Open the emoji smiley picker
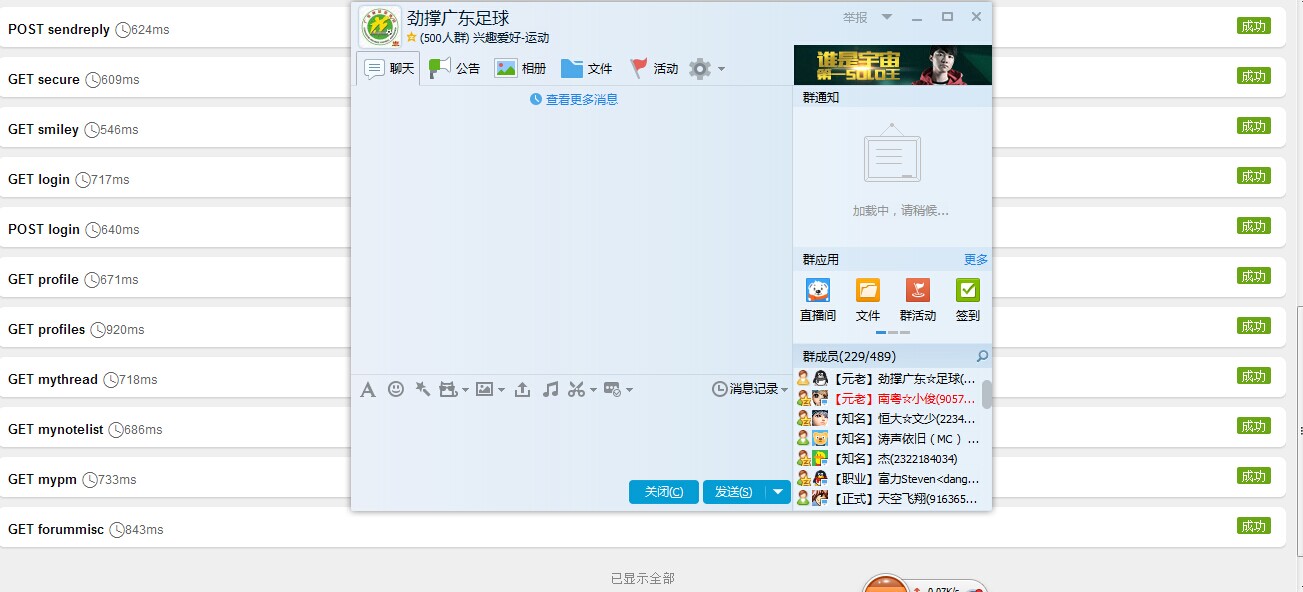1303x592 pixels. [x=396, y=389]
